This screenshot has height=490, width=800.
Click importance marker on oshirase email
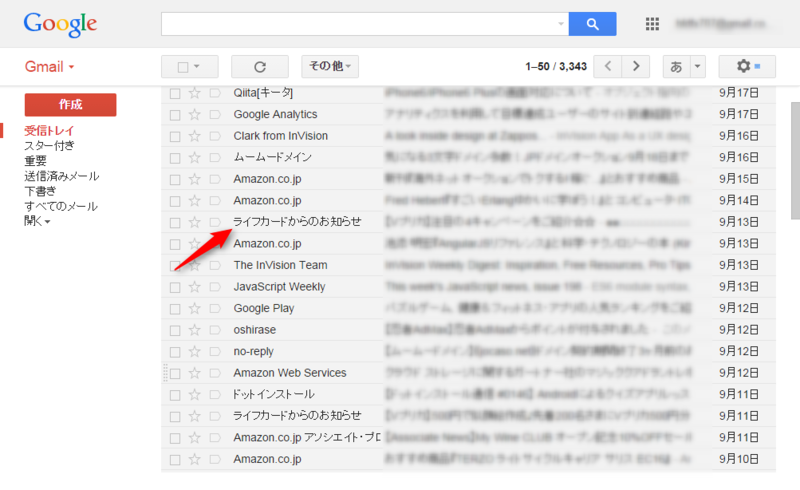pyautogui.click(x=215, y=330)
